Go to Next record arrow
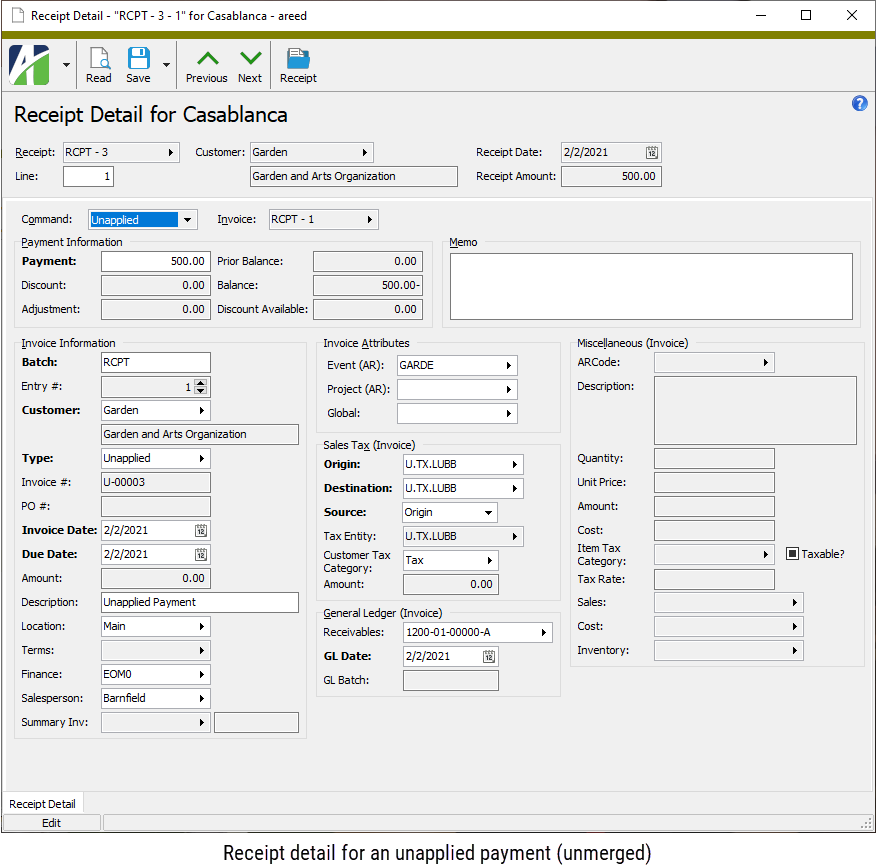 coord(250,59)
